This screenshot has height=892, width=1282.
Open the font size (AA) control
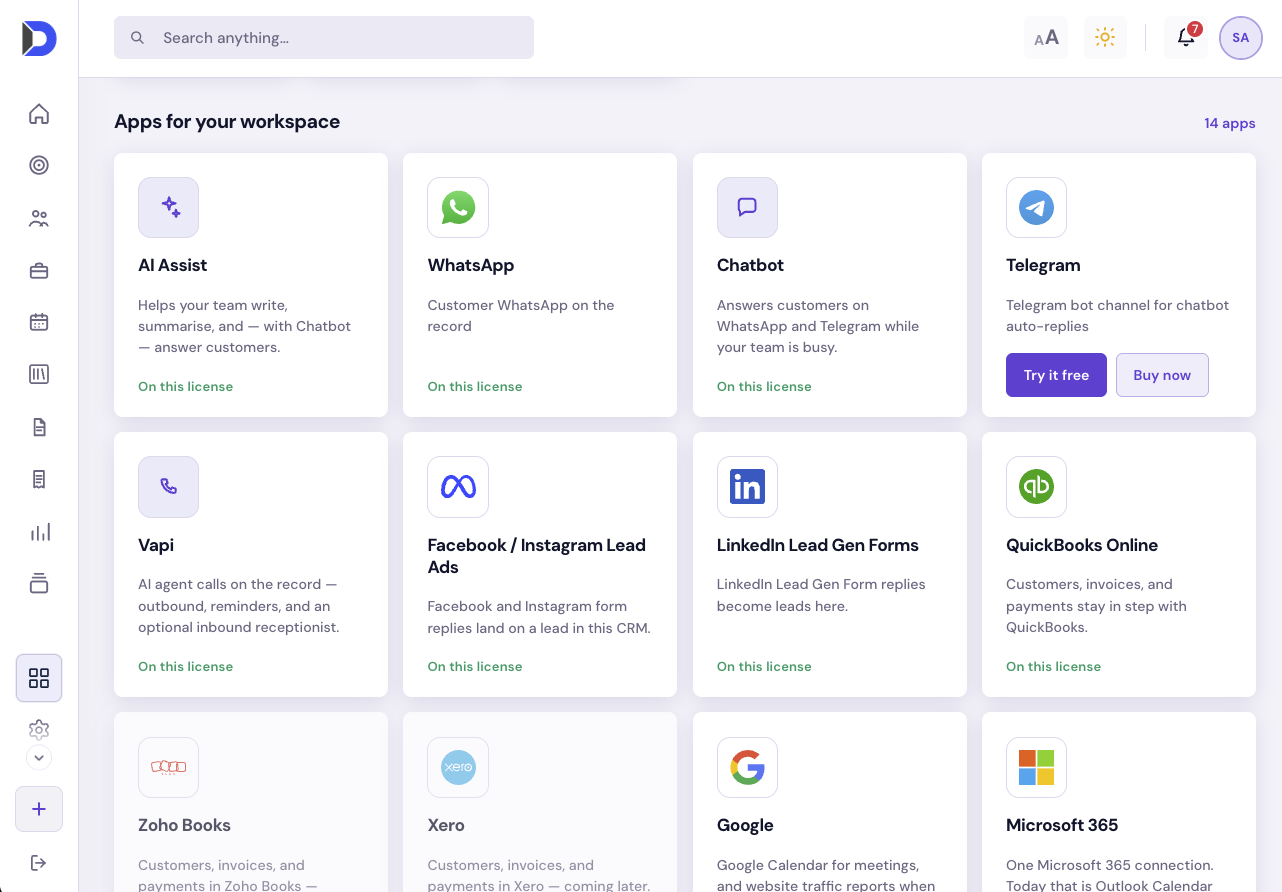(1046, 38)
